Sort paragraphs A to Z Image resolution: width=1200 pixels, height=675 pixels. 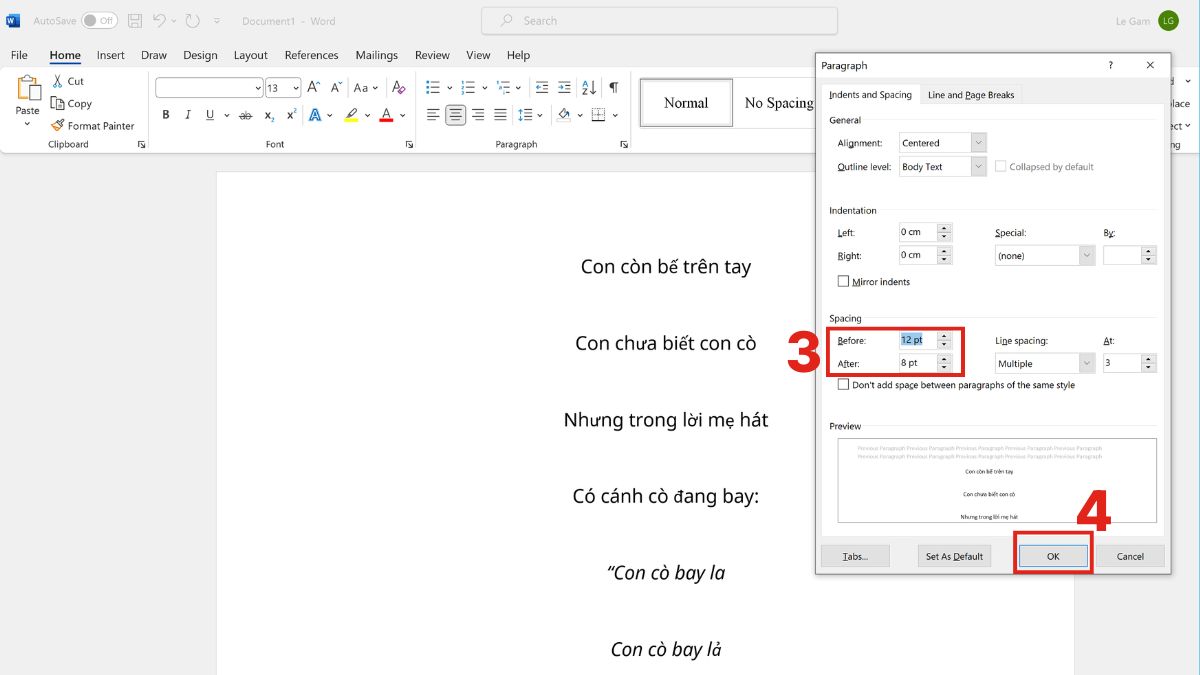(589, 87)
